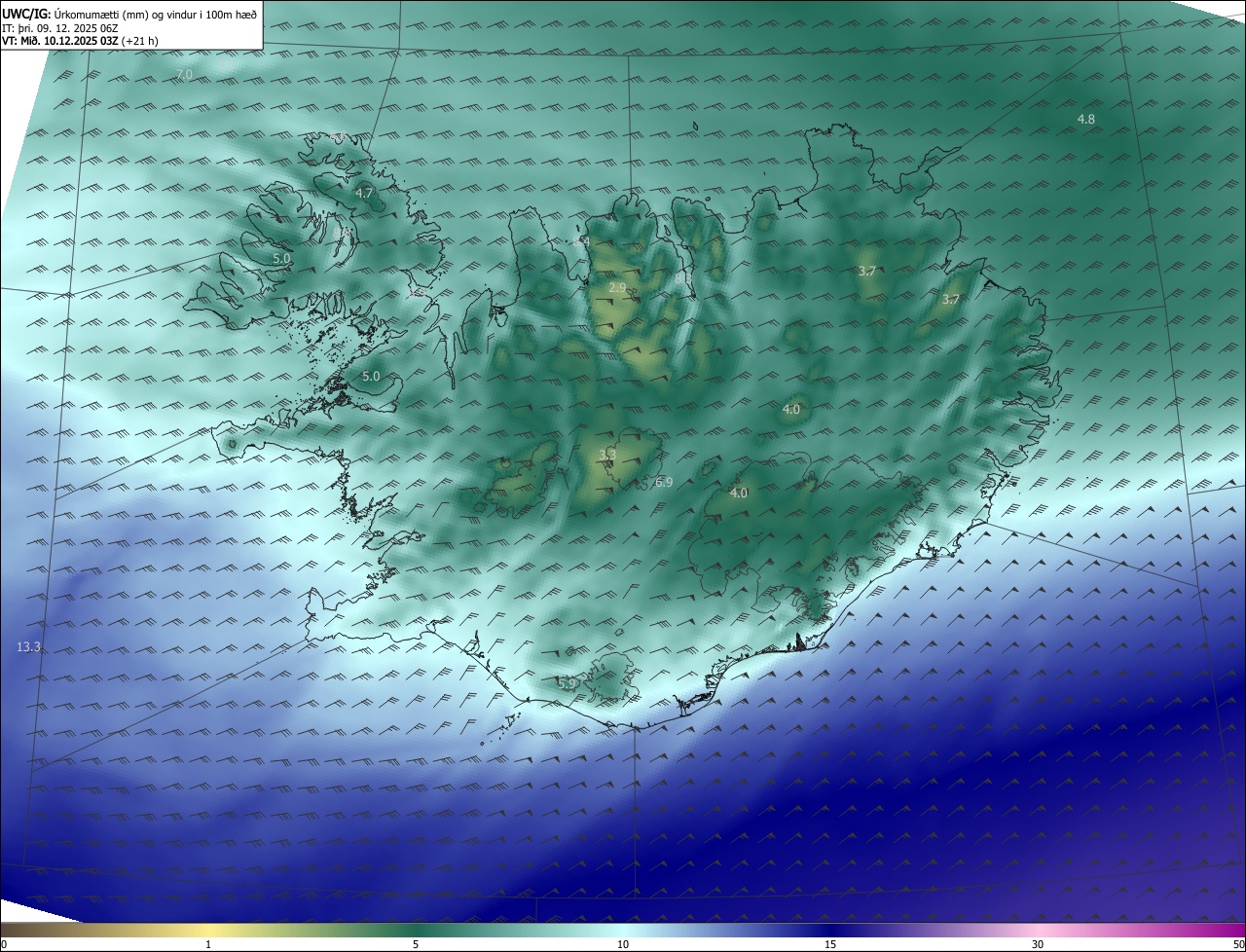Viewport: 1246px width, 952px height.
Task: Click the color scale tick labeled 1
Action: point(208,944)
